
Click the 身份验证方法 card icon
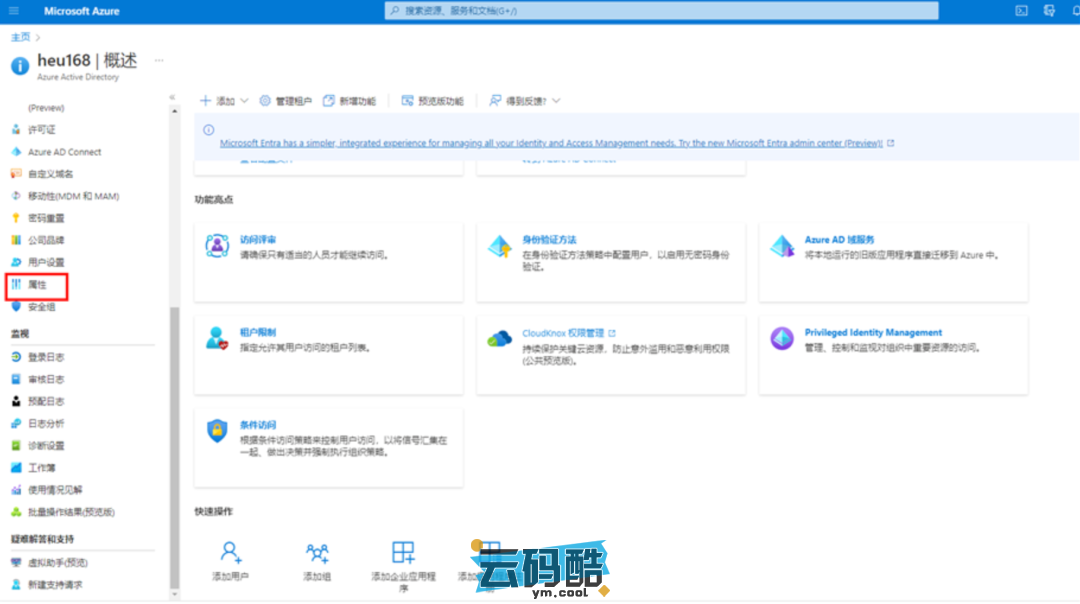tap(499, 246)
